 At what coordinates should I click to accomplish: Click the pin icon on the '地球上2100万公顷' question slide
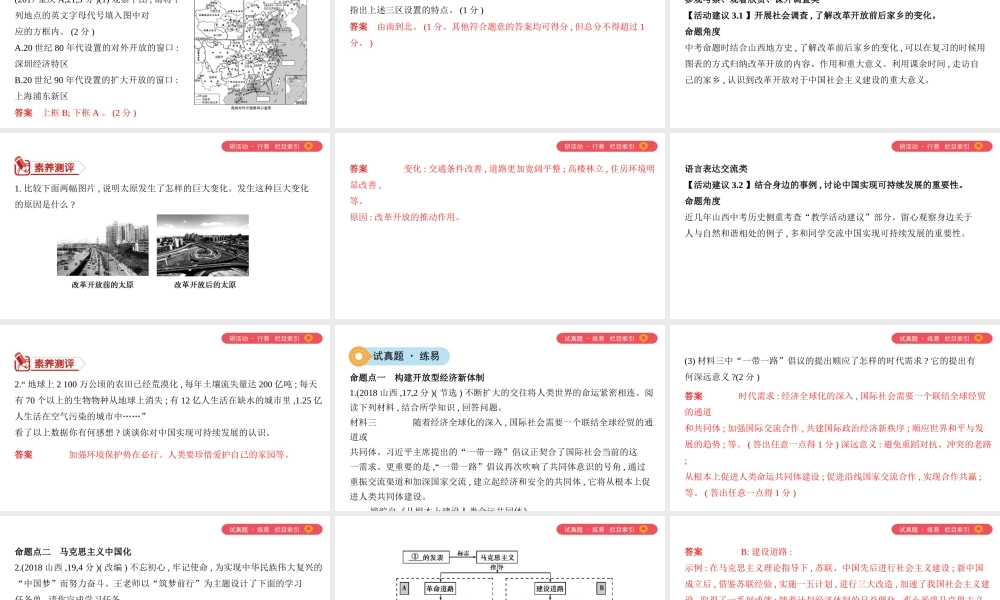click(309, 339)
